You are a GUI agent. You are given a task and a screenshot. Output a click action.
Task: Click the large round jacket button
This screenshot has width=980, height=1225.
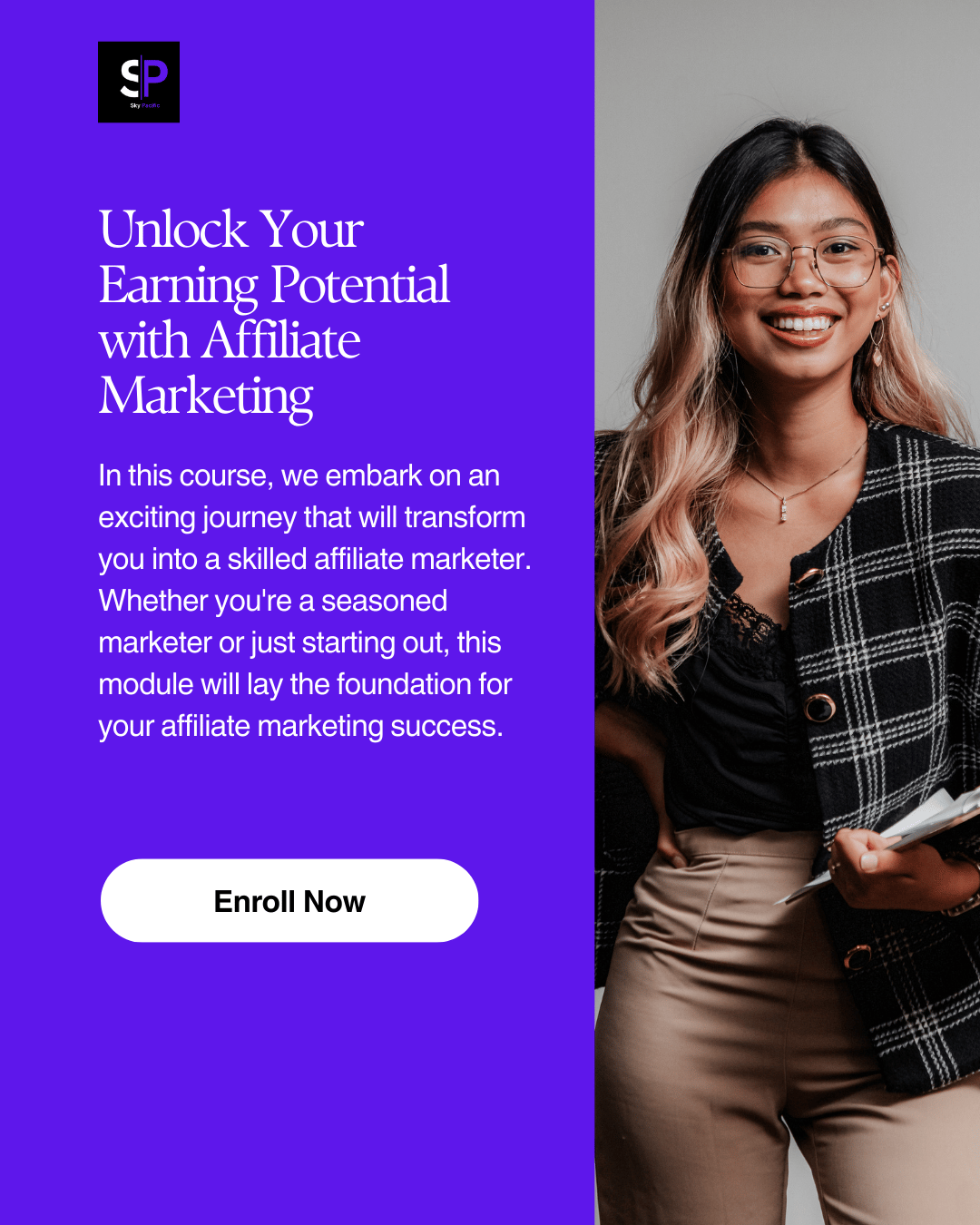click(x=820, y=707)
